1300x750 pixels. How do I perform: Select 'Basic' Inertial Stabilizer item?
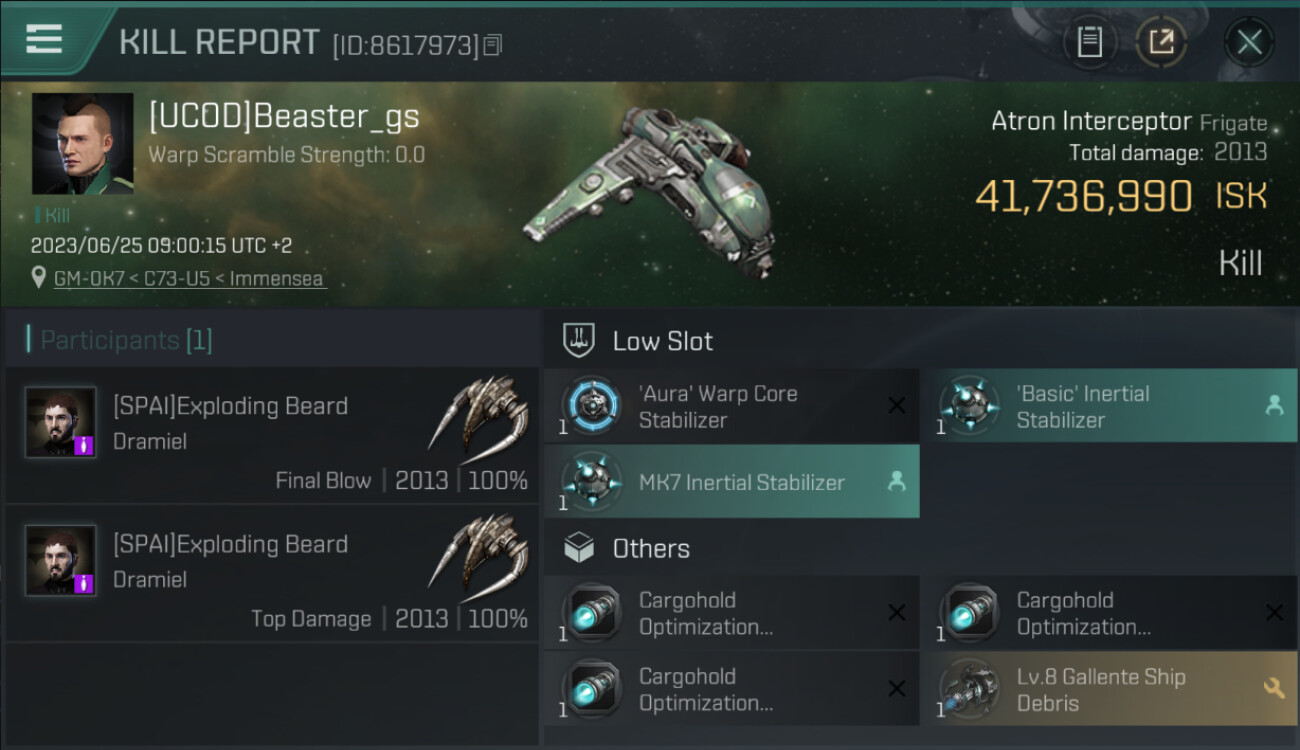point(1108,406)
